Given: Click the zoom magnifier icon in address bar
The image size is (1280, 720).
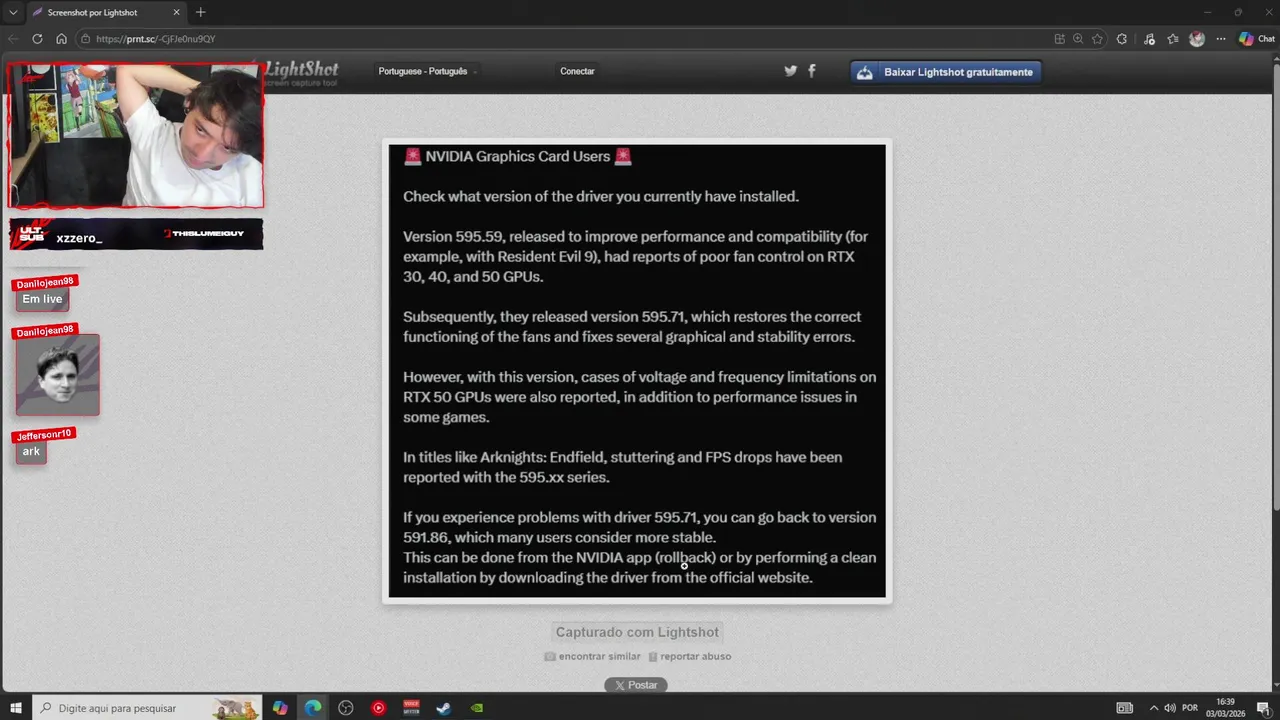Looking at the screenshot, I should click(x=1078, y=39).
